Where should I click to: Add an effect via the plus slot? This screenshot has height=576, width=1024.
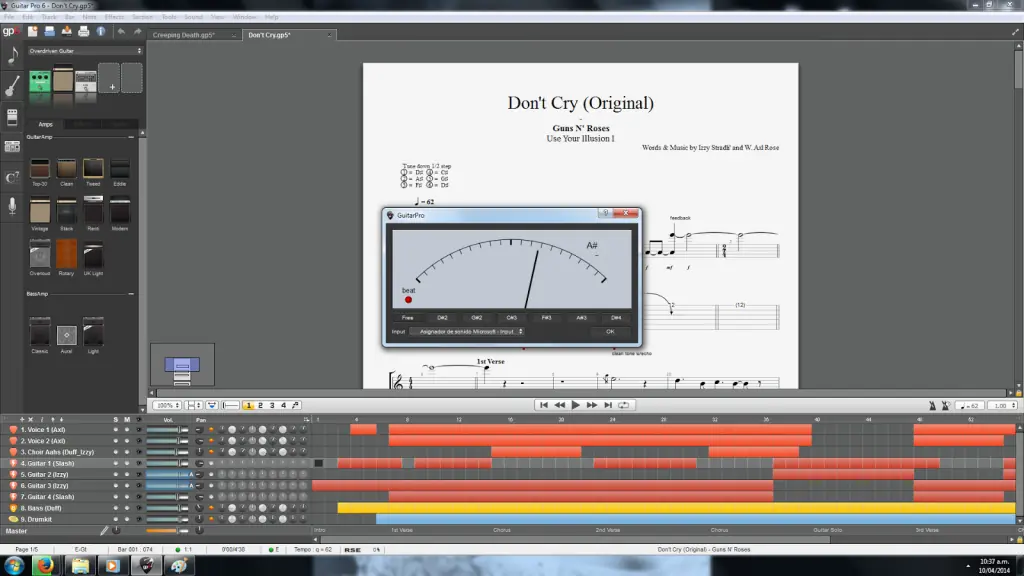click(x=110, y=79)
